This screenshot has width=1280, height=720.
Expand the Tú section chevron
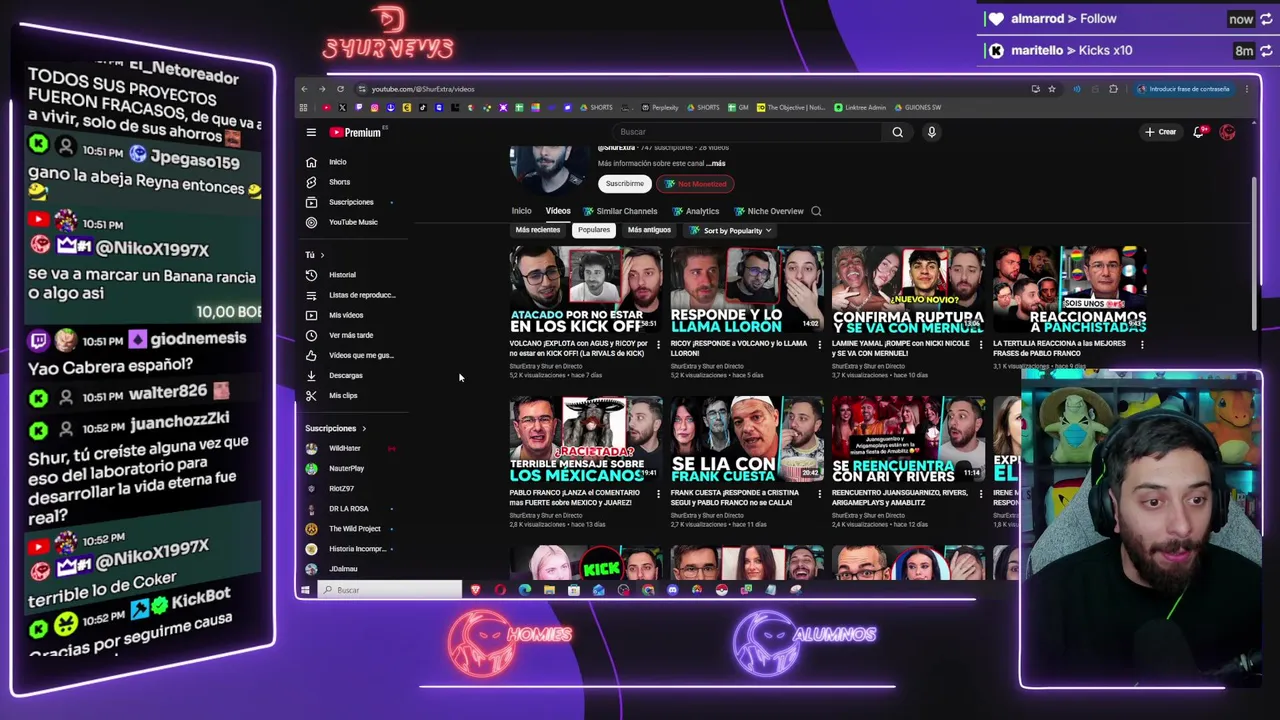[322, 255]
